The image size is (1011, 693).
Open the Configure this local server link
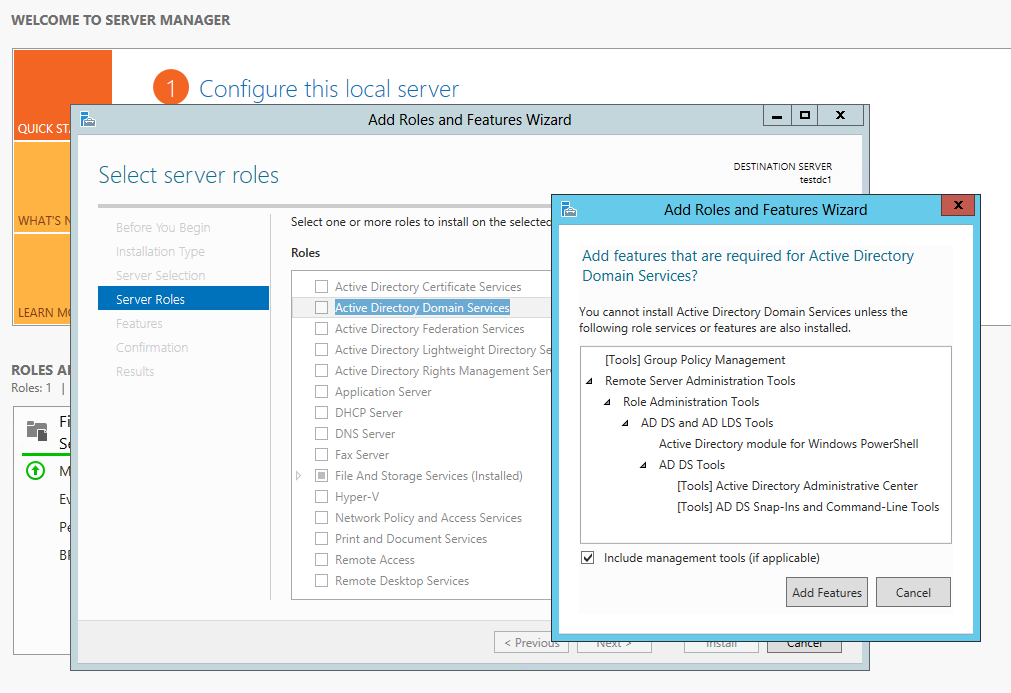pos(329,89)
